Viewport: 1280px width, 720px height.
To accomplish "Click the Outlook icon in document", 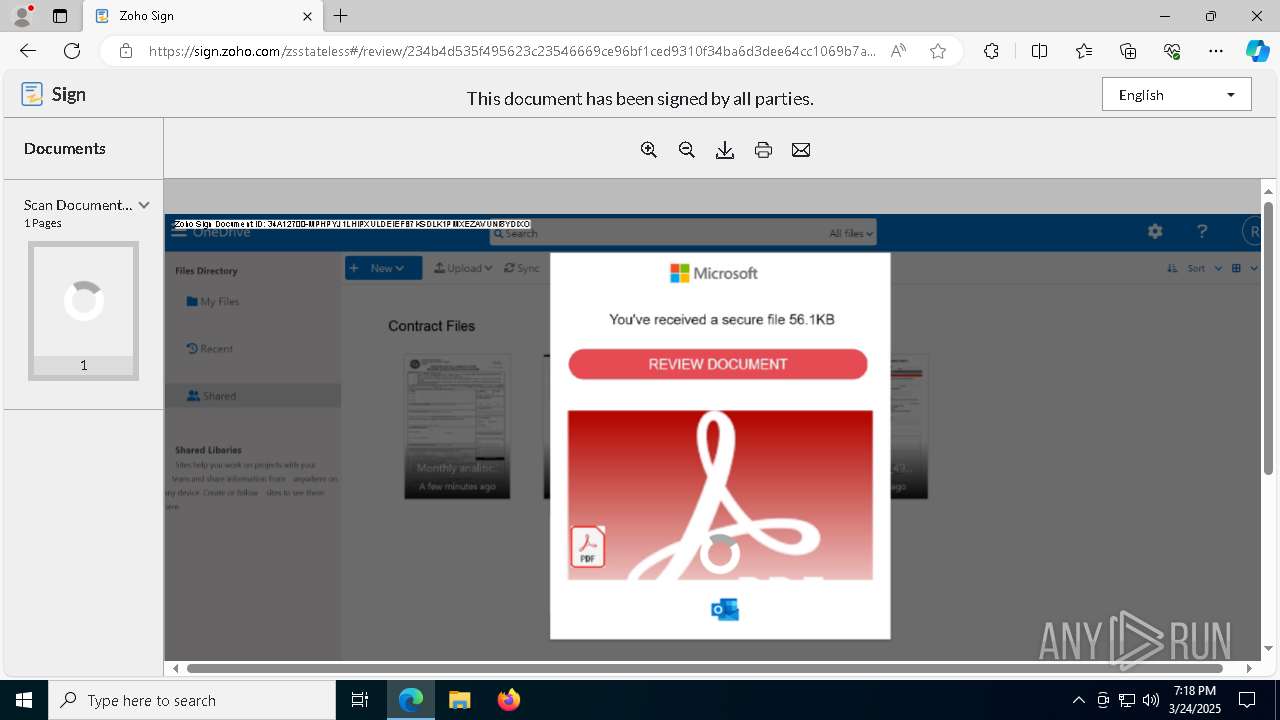I will 725,609.
